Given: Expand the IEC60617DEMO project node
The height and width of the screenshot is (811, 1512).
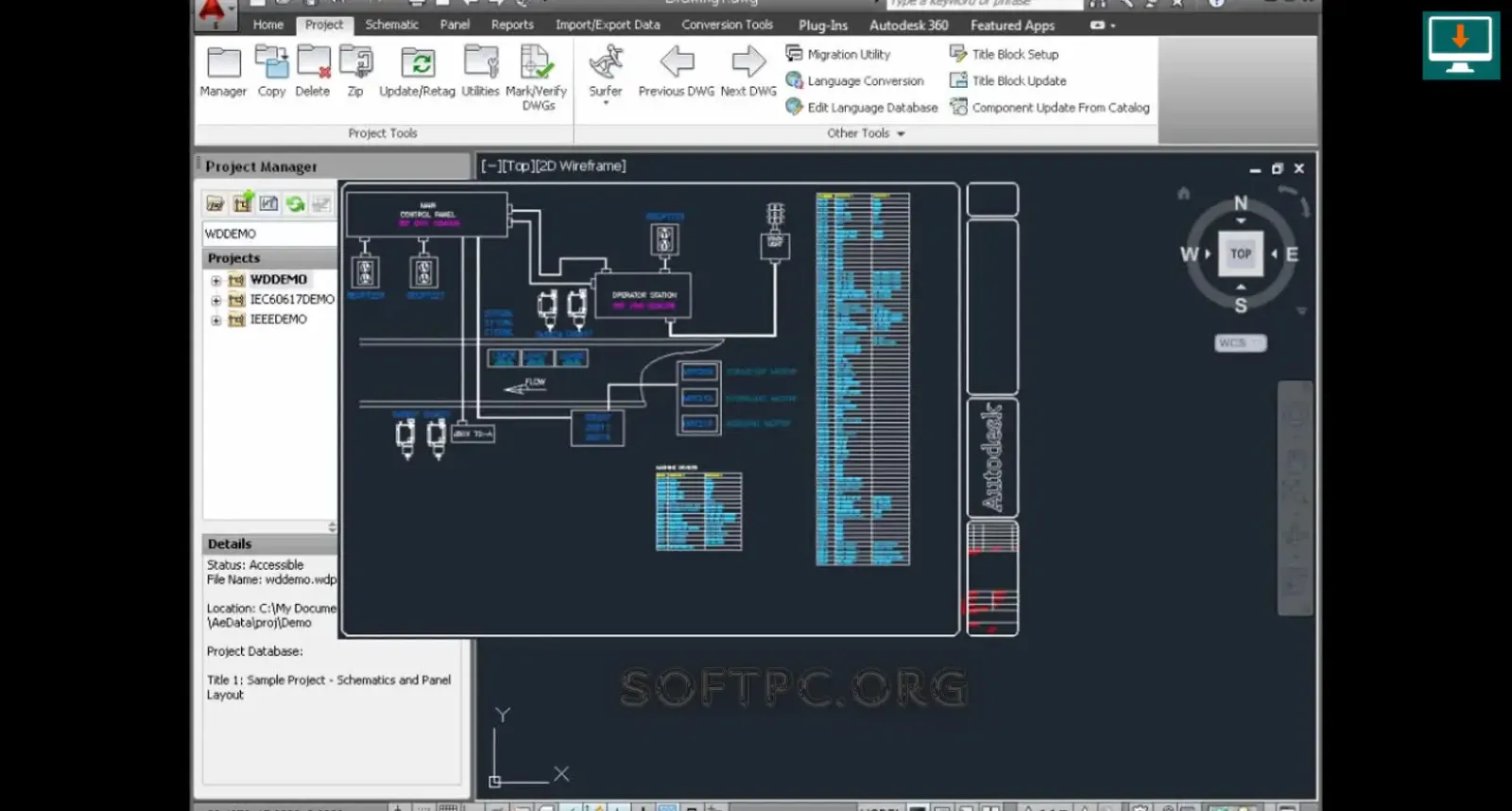Looking at the screenshot, I should coord(216,301).
